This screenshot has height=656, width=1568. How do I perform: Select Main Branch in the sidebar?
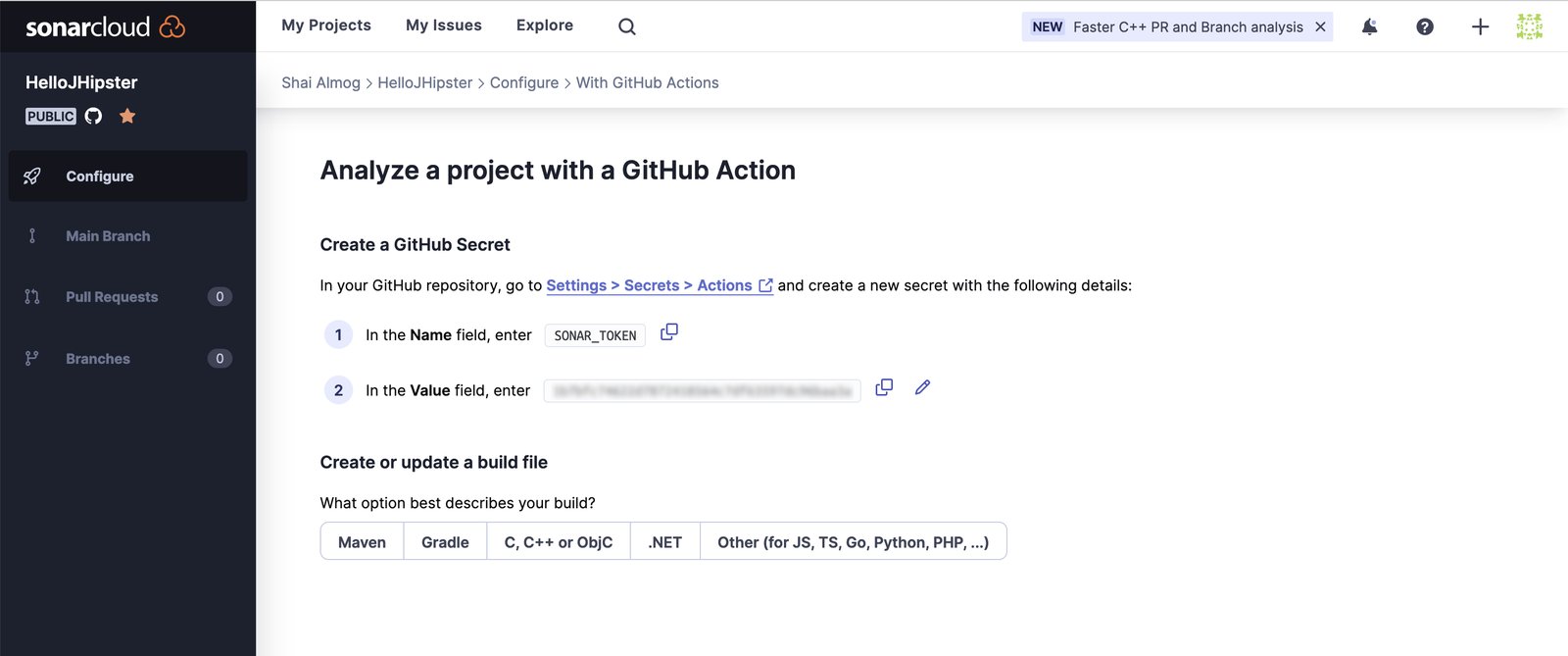[x=127, y=236]
